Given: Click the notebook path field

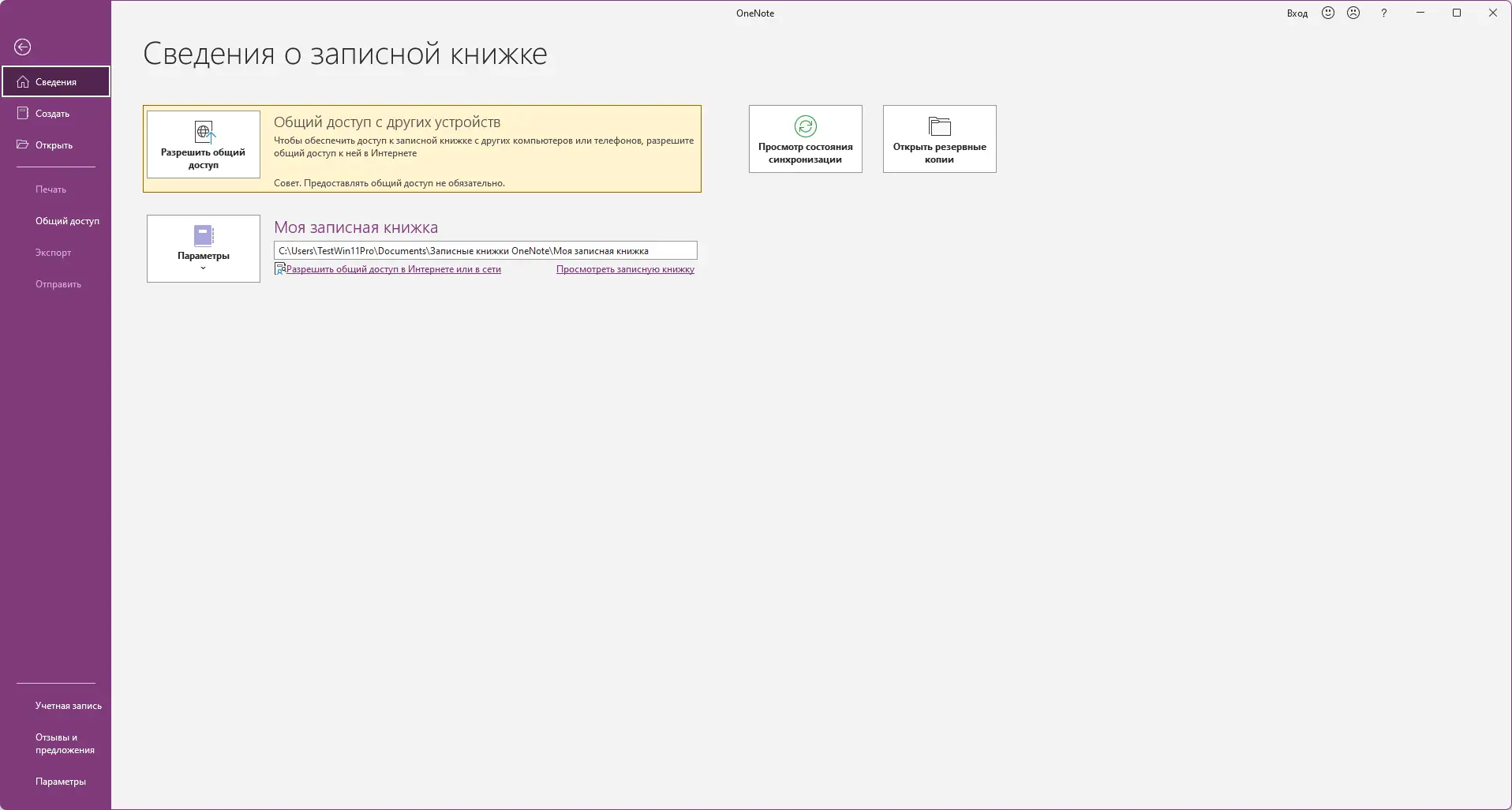Looking at the screenshot, I should pos(485,250).
